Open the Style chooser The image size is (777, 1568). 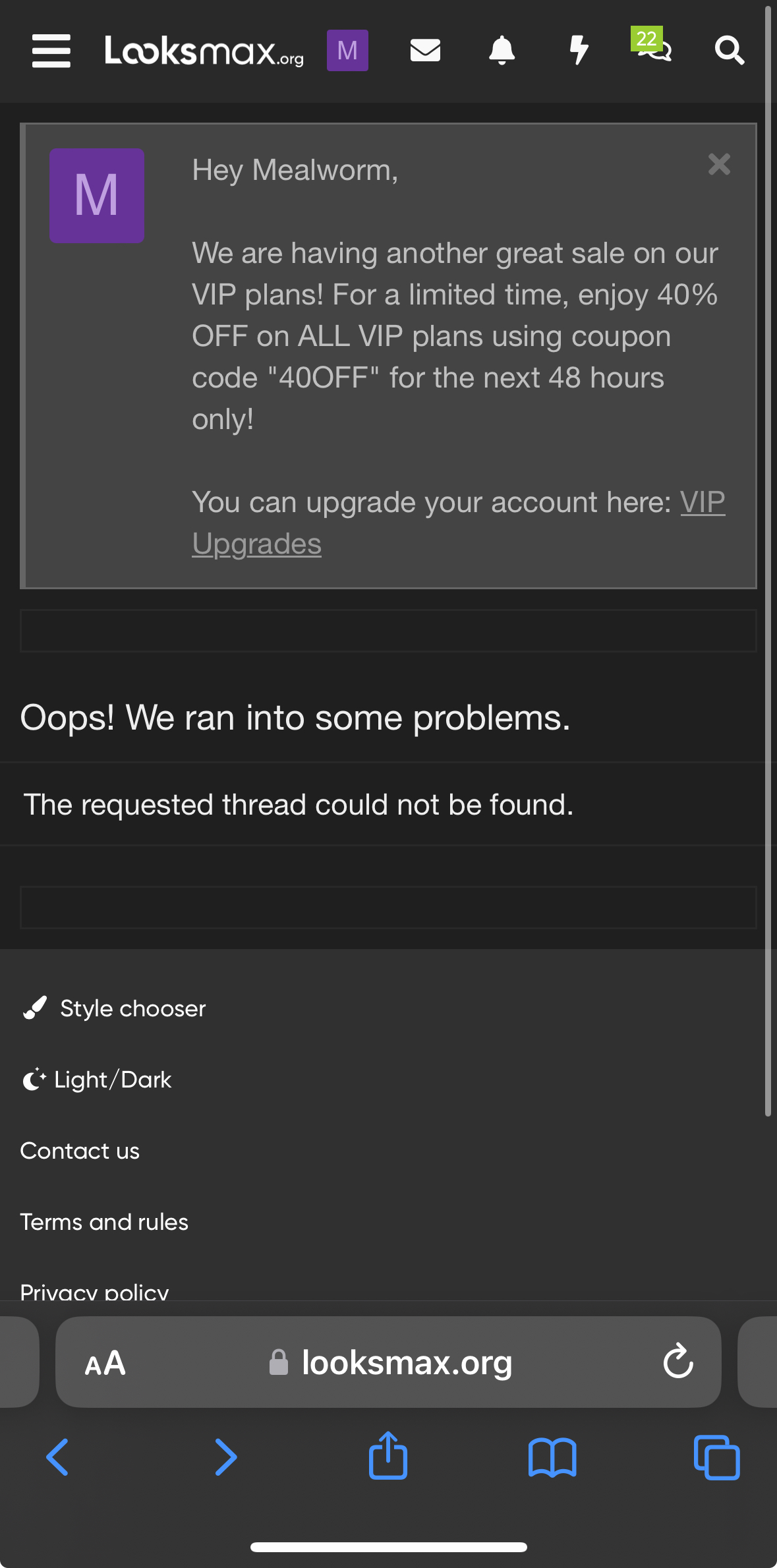click(x=132, y=1008)
